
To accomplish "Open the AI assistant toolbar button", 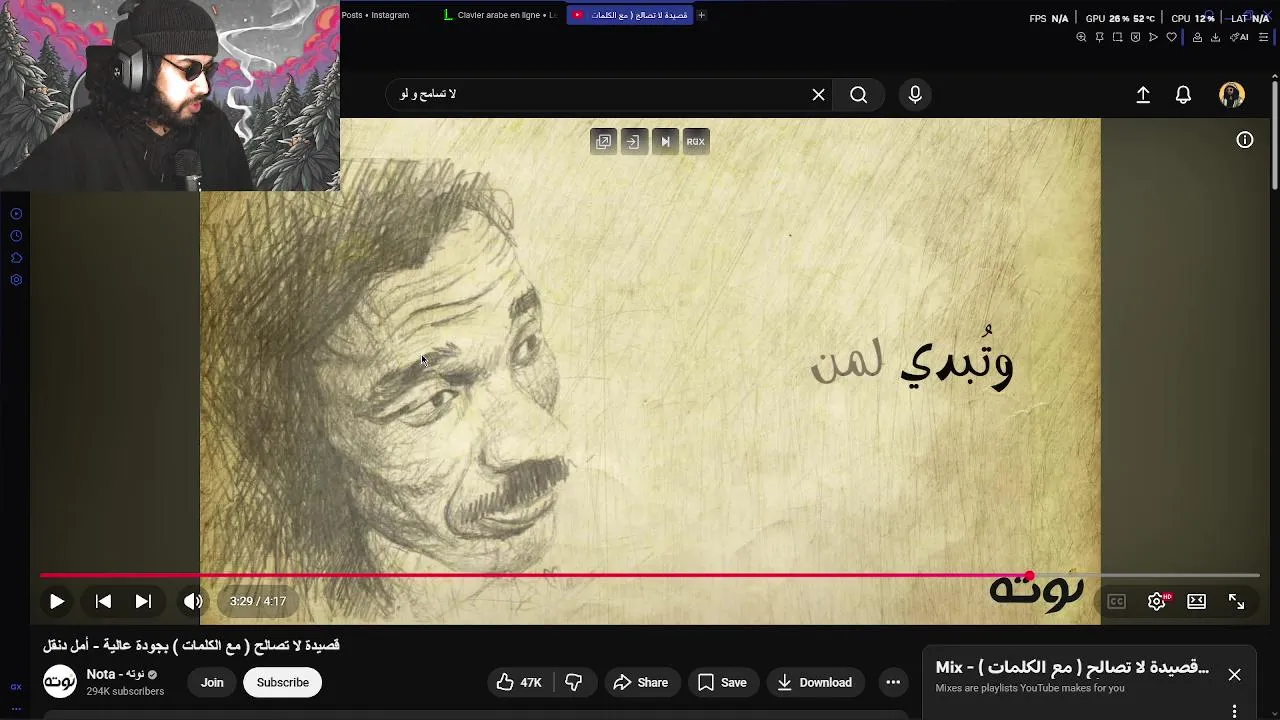I will tap(1240, 37).
